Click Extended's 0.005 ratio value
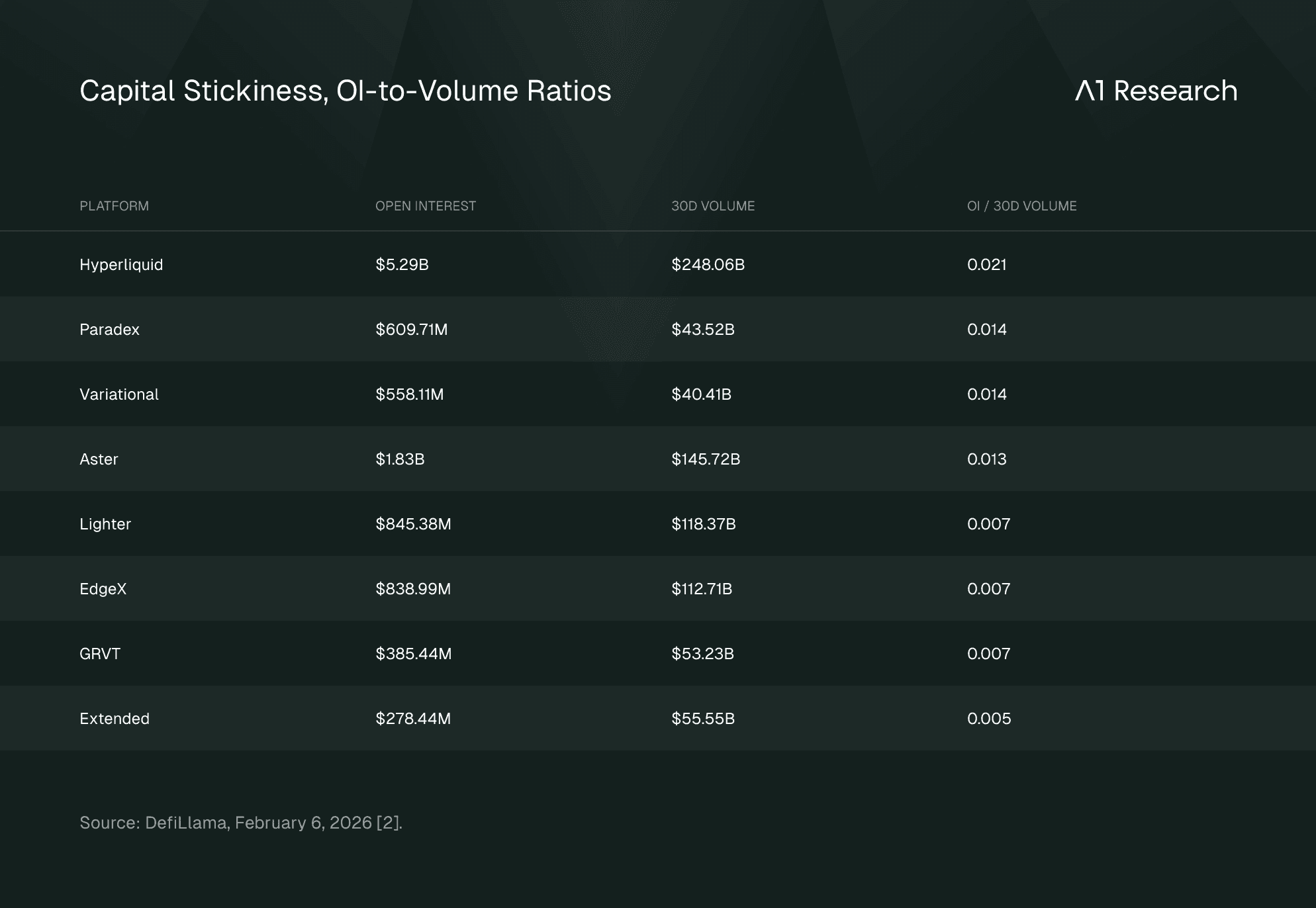Image resolution: width=1316 pixels, height=908 pixels. point(988,719)
